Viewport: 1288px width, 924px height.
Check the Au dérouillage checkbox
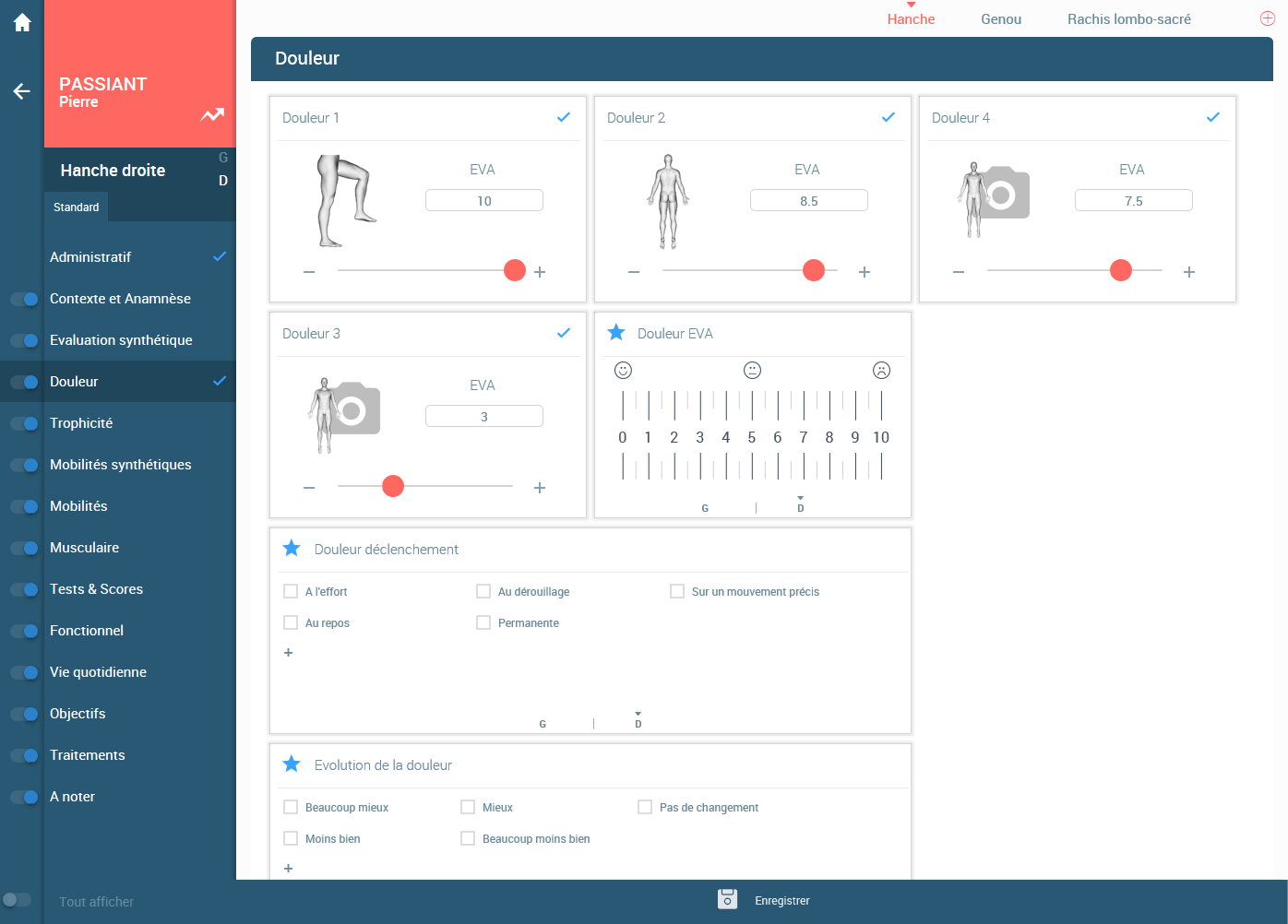[x=483, y=591]
